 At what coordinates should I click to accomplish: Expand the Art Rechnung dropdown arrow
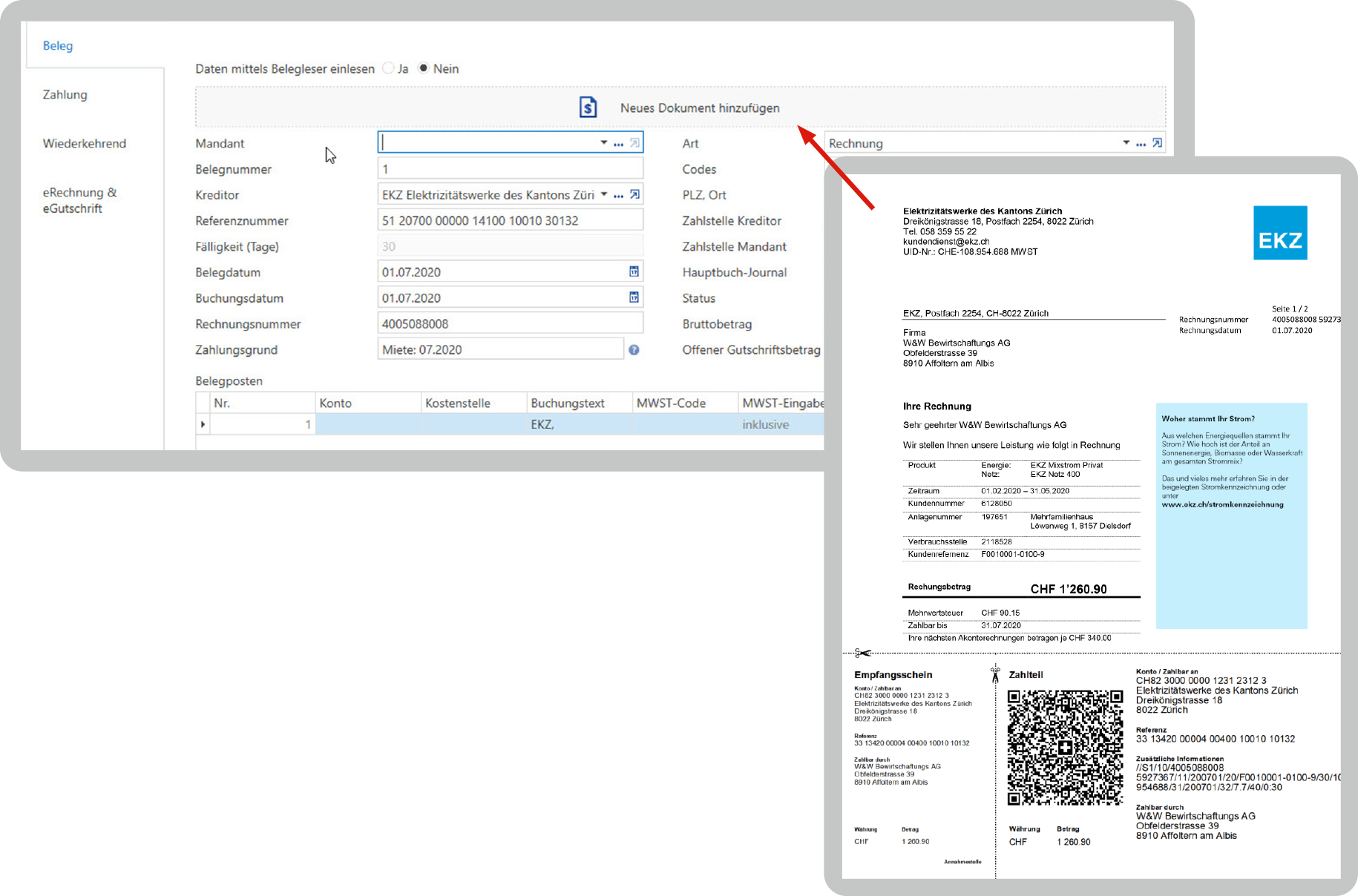pyautogui.click(x=1126, y=142)
